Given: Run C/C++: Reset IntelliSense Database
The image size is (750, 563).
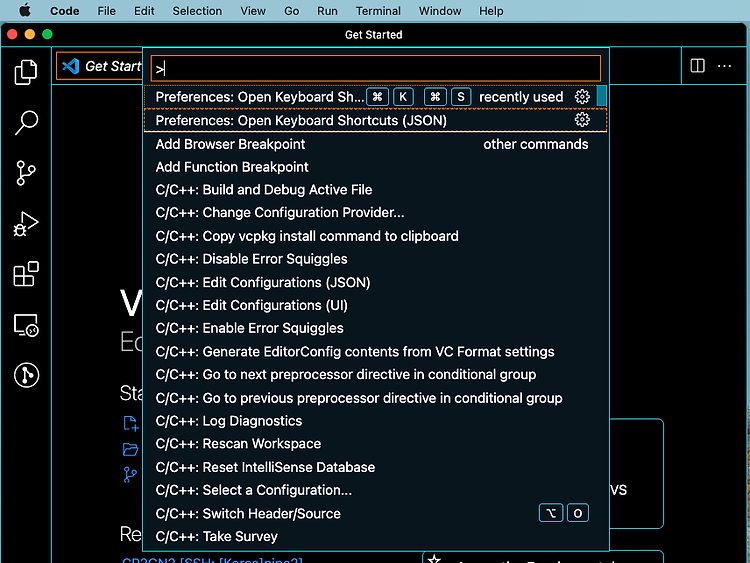Looking at the screenshot, I should [x=375, y=467].
